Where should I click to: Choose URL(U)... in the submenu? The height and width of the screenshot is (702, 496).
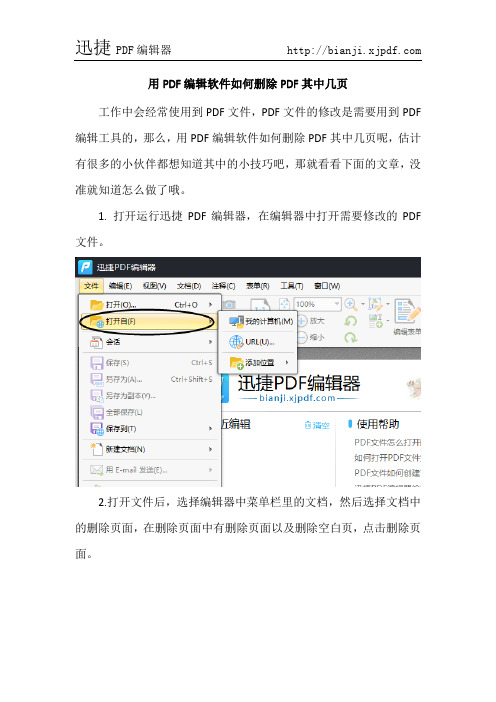pyautogui.click(x=258, y=342)
